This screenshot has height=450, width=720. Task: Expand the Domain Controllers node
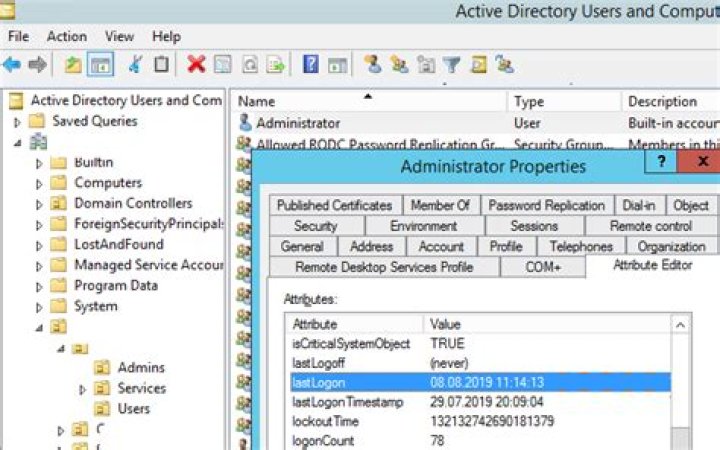click(x=39, y=204)
